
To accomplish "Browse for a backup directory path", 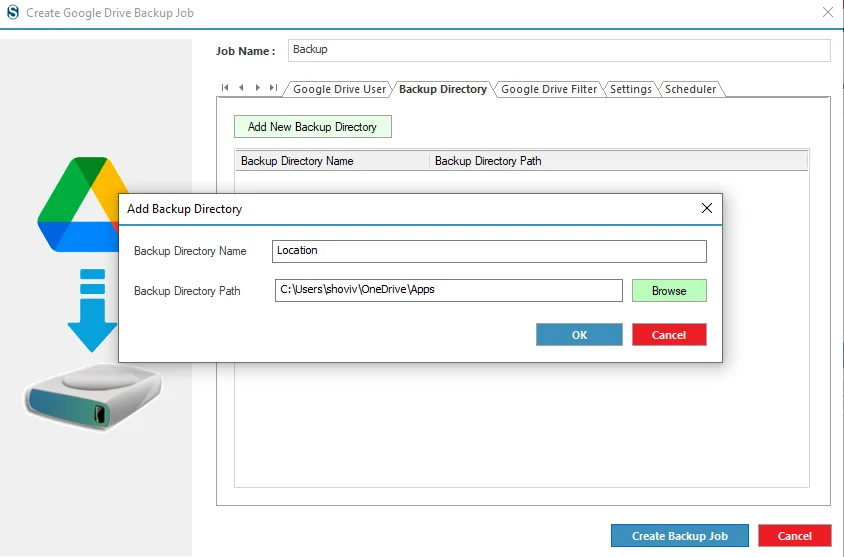I will point(669,291).
